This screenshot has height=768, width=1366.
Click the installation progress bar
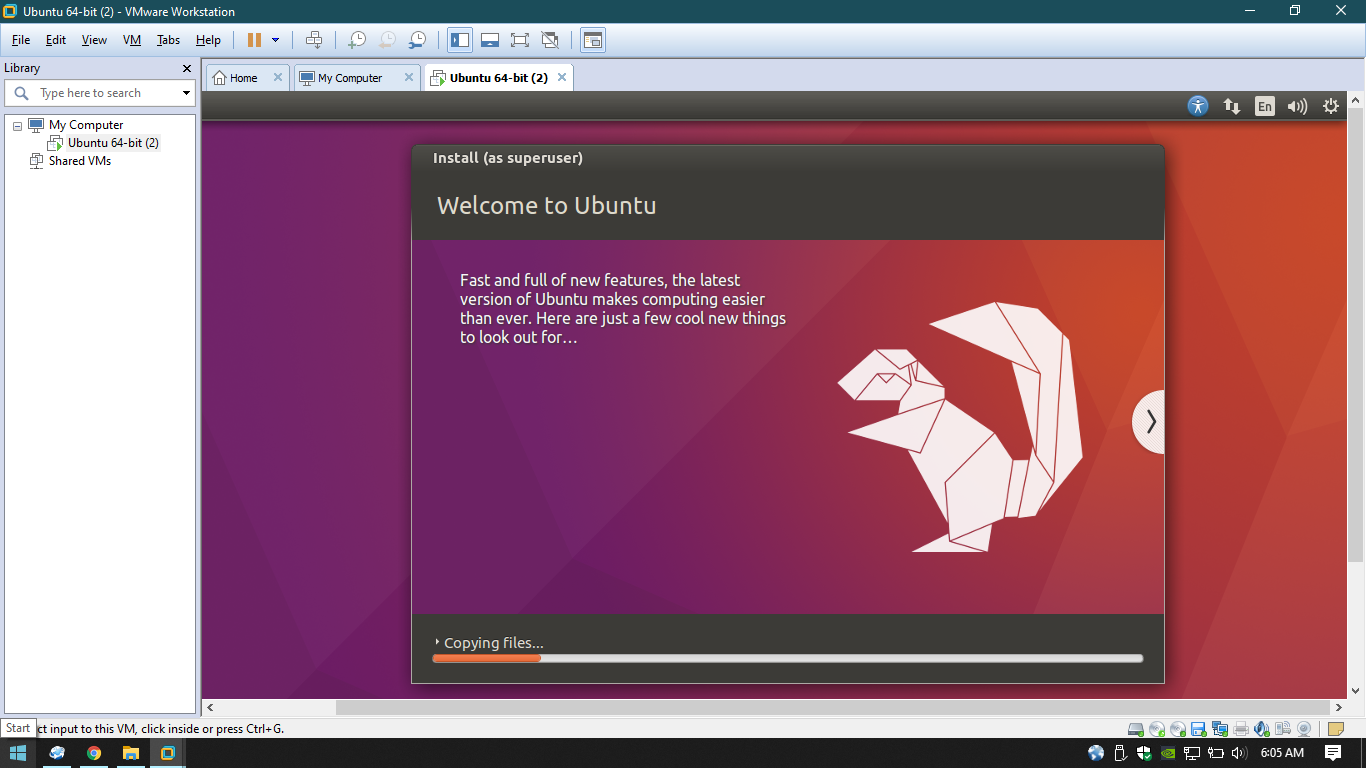787,658
